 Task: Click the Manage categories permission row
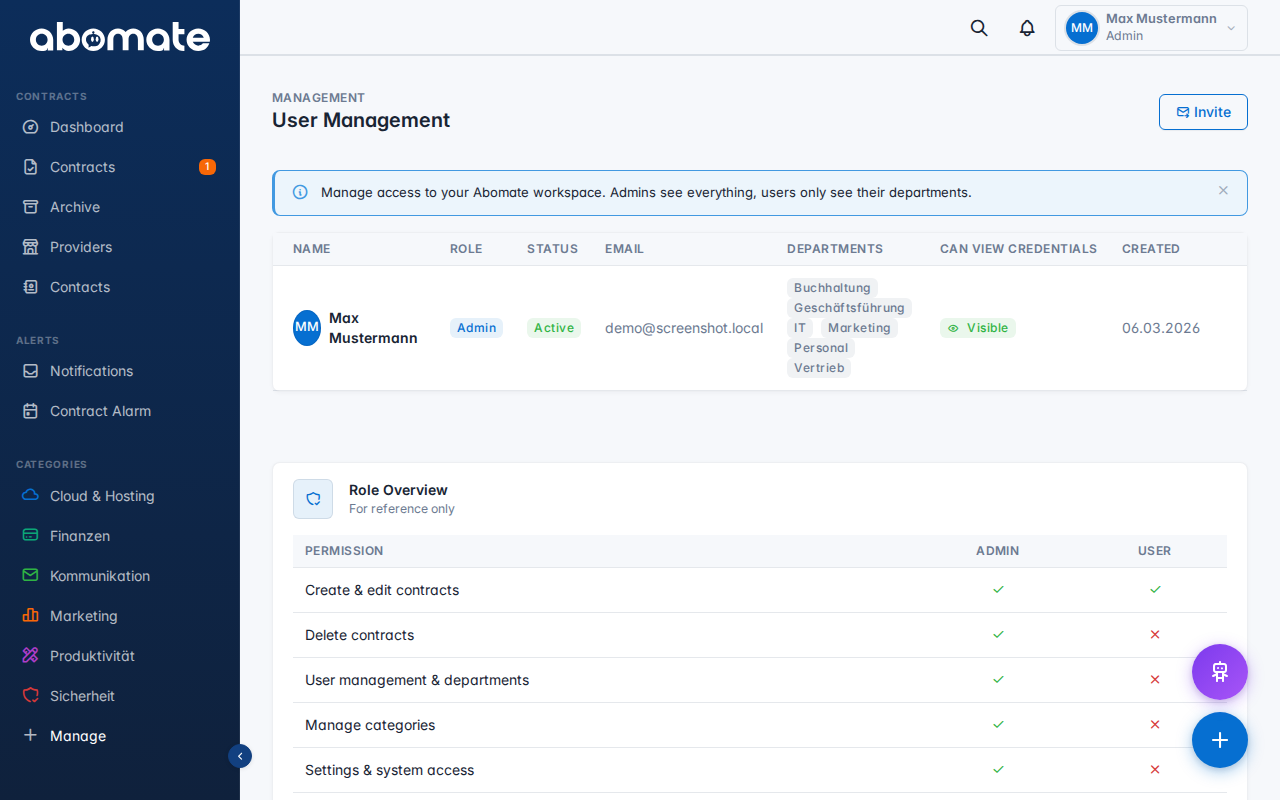point(760,725)
